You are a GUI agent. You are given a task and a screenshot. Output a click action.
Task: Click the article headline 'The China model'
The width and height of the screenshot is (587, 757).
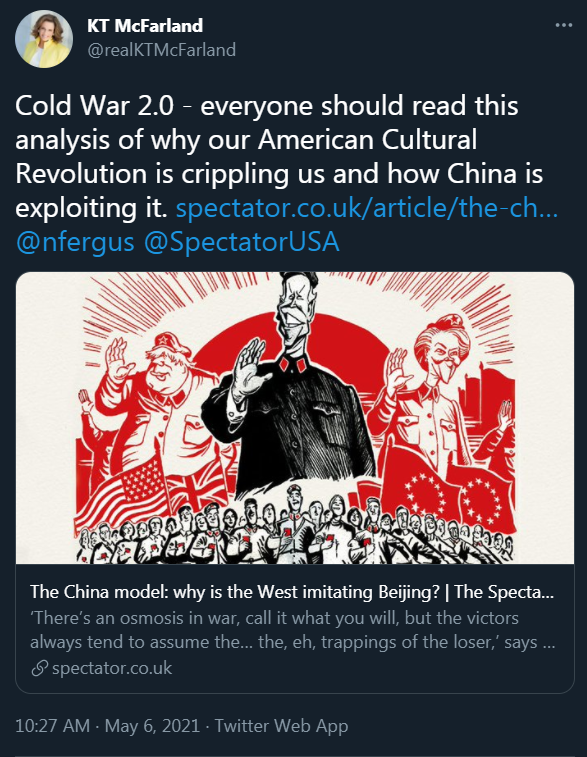(292, 592)
